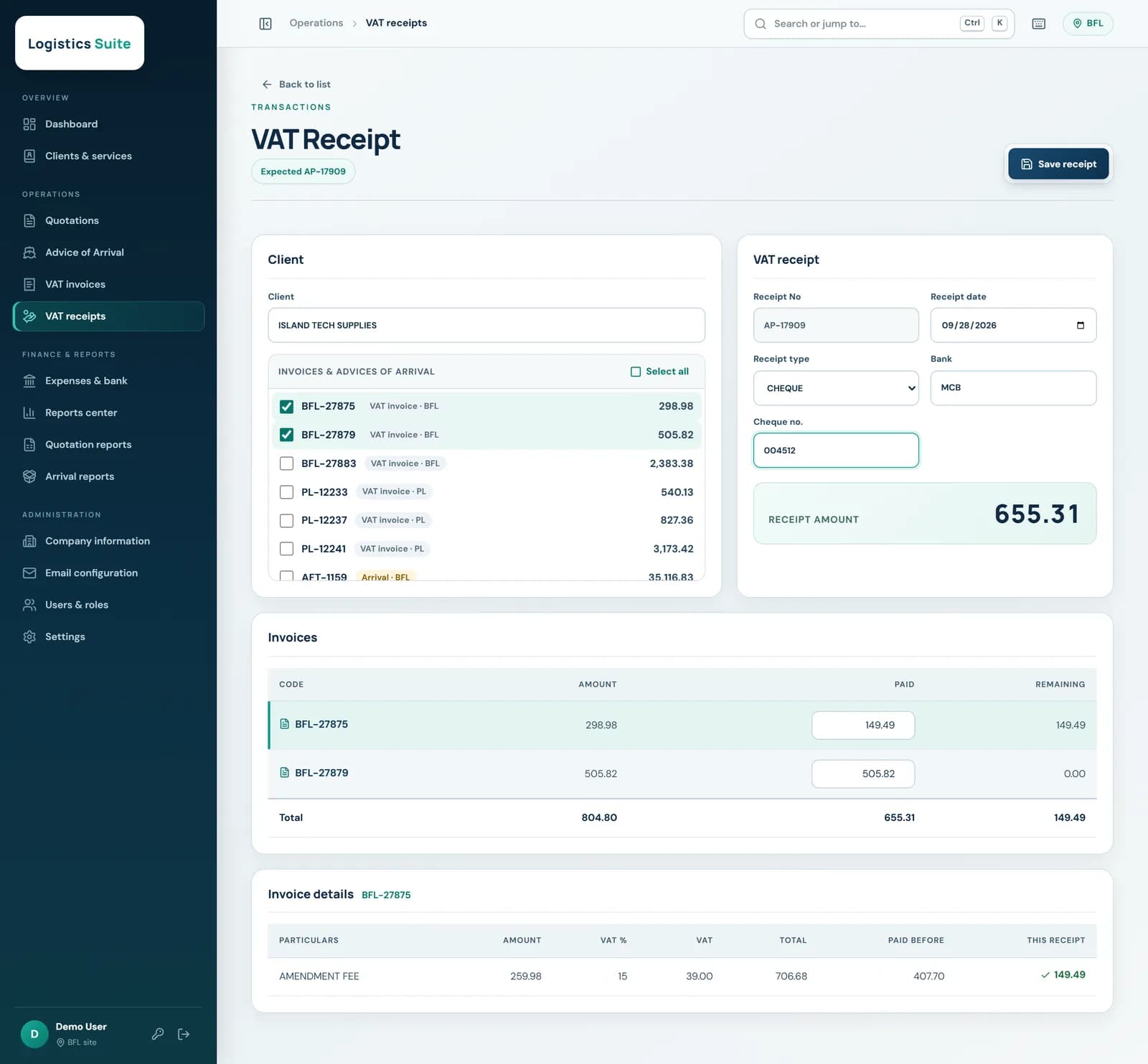Click the logout icon in sidebar footer
1148x1064 pixels.
point(184,1034)
